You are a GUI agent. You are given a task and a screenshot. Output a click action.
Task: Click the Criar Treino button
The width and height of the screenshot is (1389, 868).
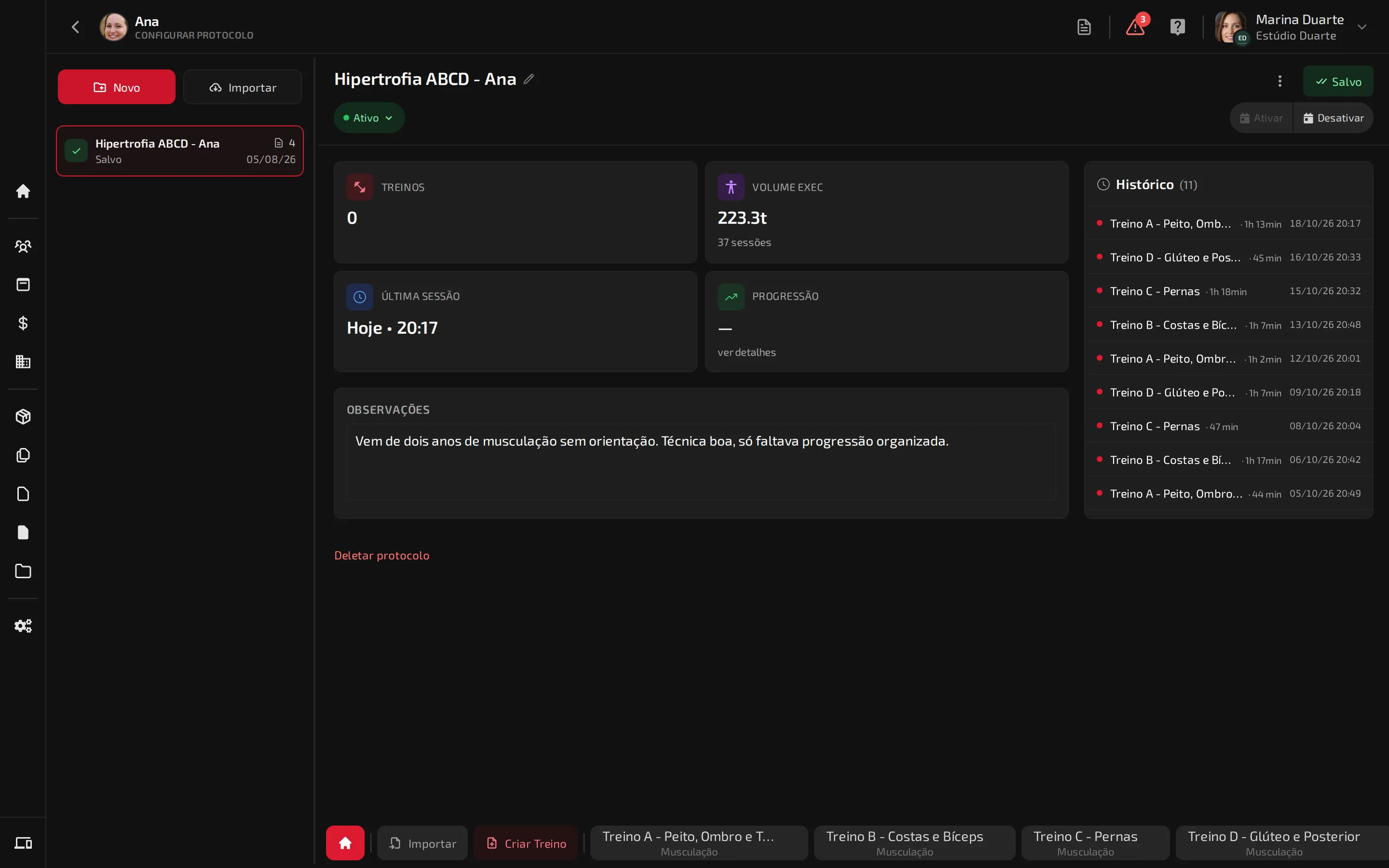pos(526,843)
